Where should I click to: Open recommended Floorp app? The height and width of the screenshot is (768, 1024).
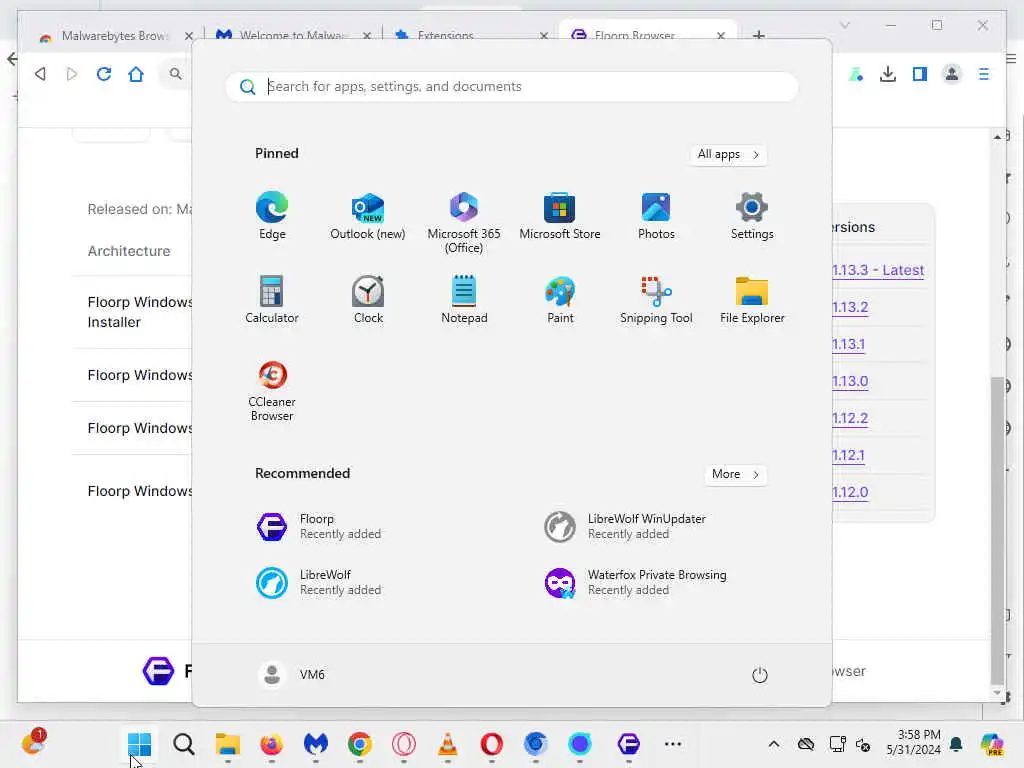coord(320,526)
